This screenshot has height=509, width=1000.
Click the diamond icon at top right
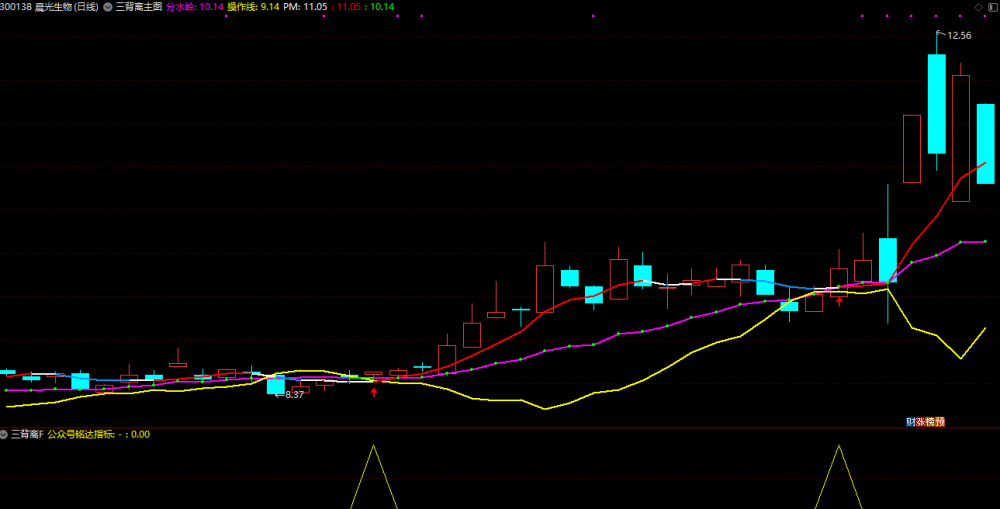pyautogui.click(x=979, y=8)
